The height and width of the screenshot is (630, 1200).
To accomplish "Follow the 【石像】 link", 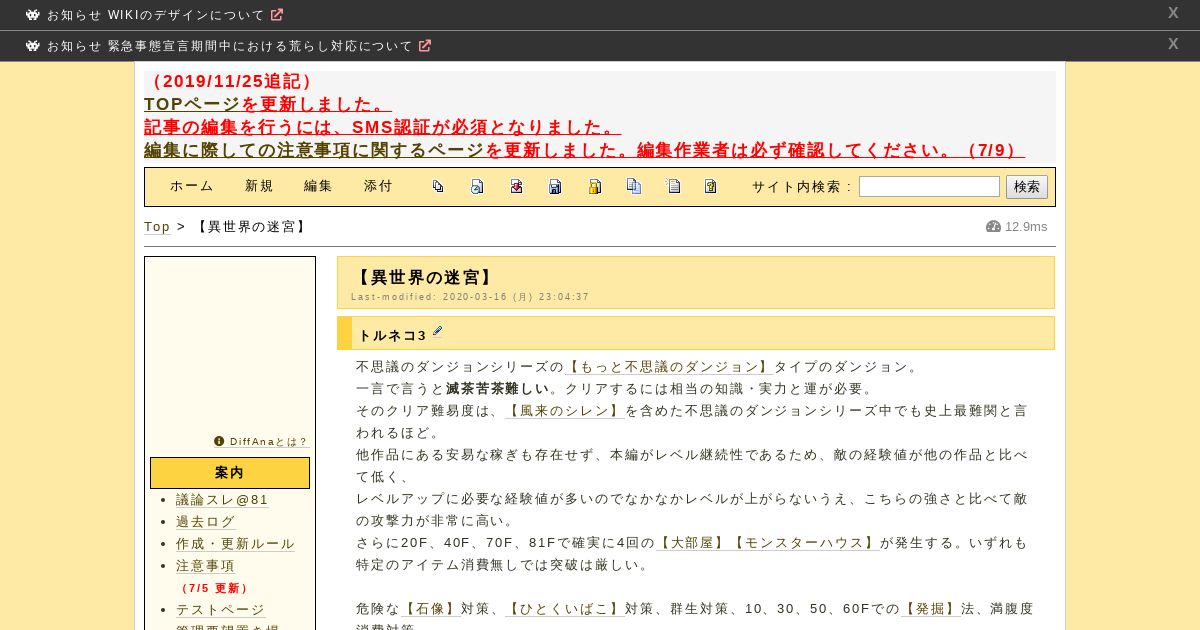I will point(430,609).
